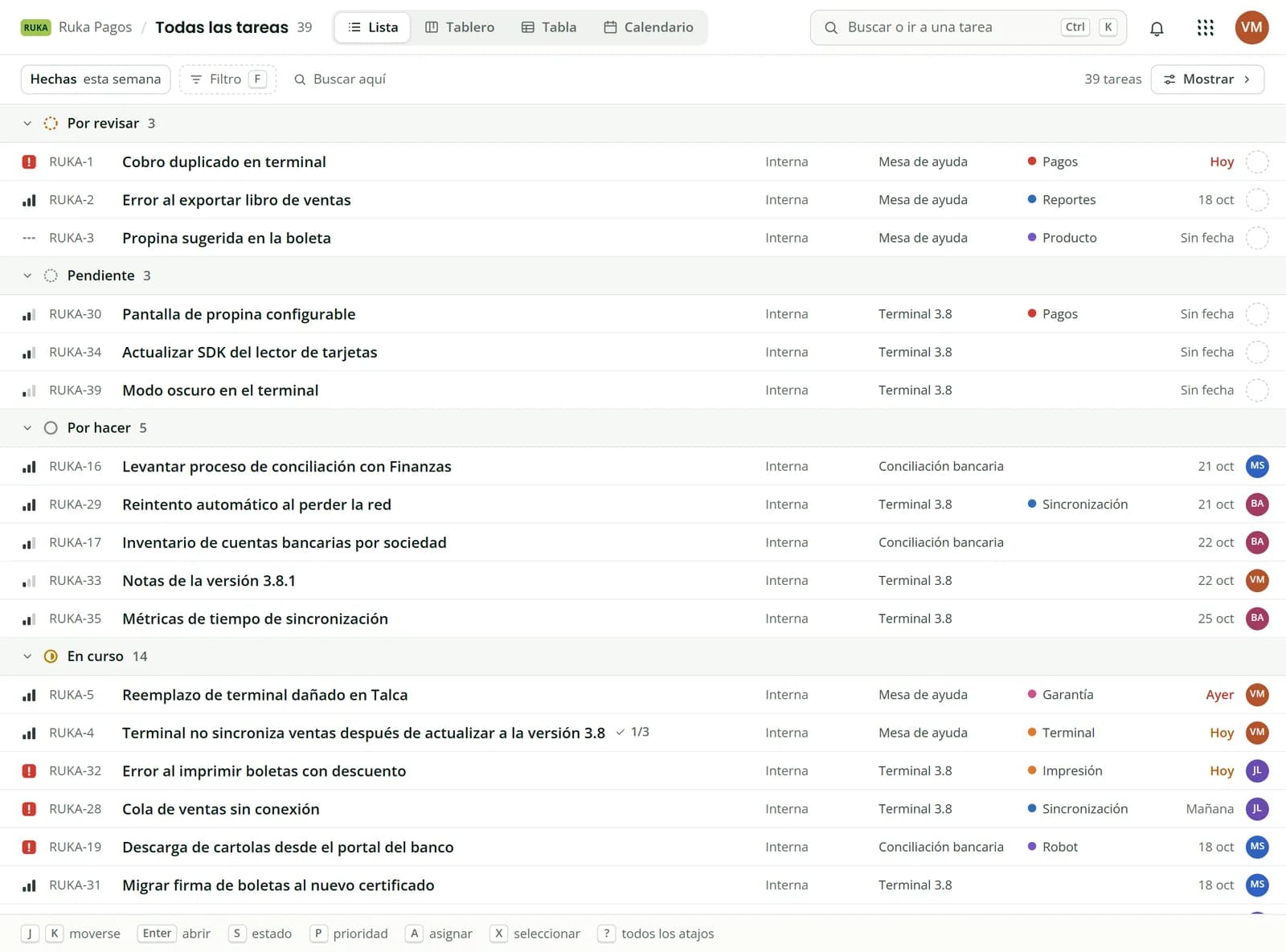The width and height of the screenshot is (1286, 952).
Task: Open Hechas esta semana saved view
Action: [96, 79]
